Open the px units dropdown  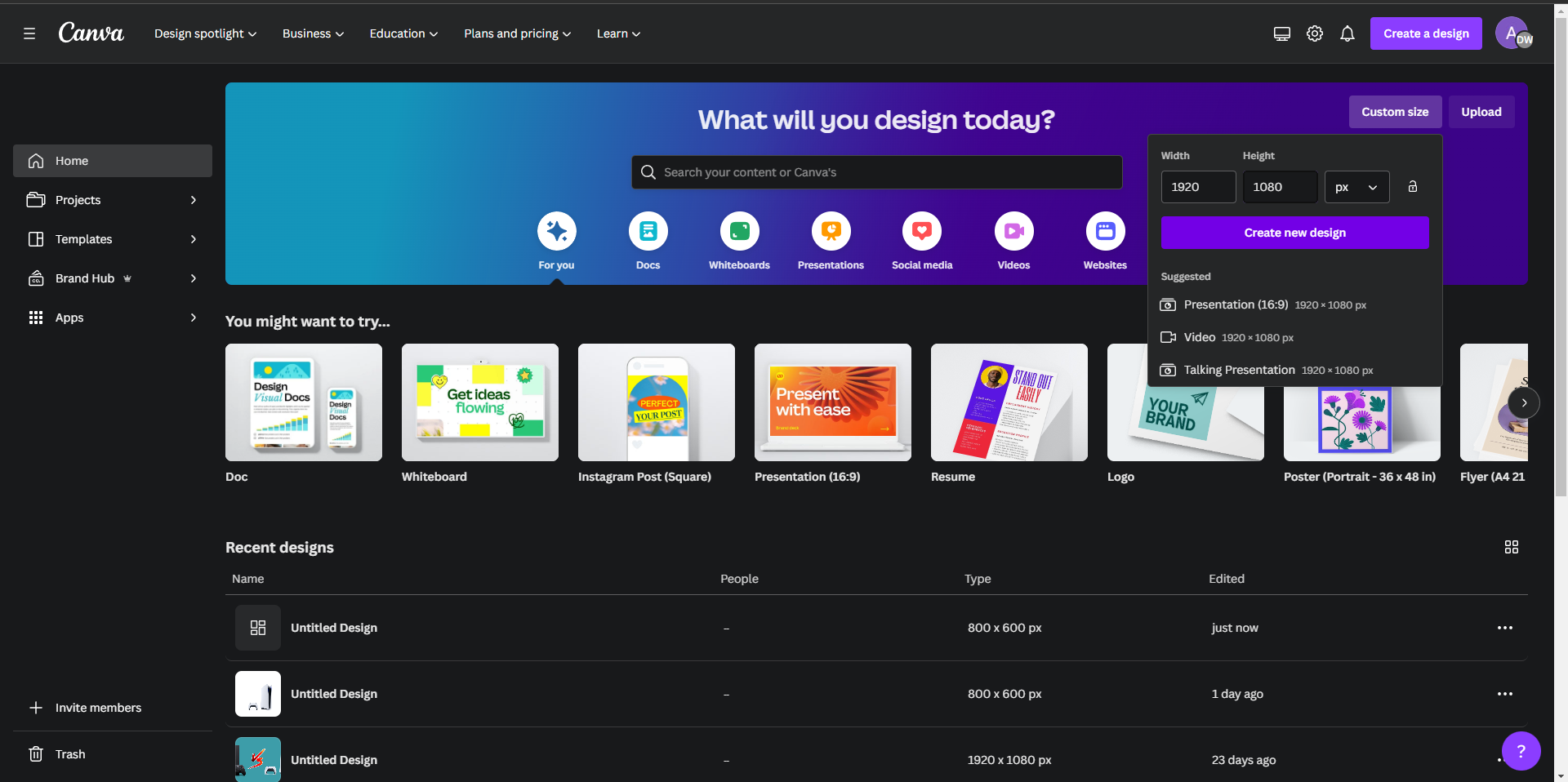pyautogui.click(x=1356, y=187)
